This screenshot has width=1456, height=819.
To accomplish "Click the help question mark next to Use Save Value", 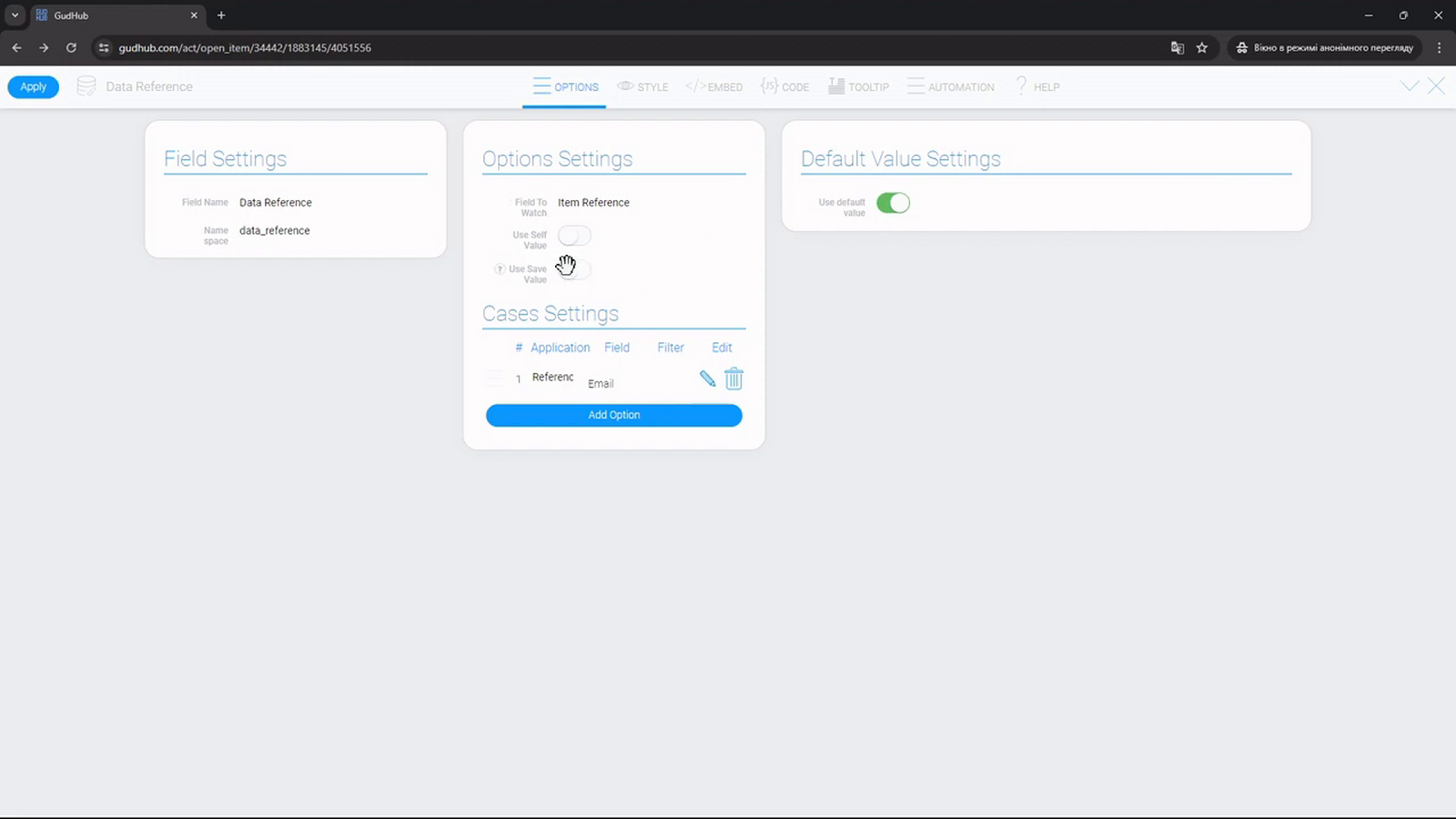I will 500,269.
